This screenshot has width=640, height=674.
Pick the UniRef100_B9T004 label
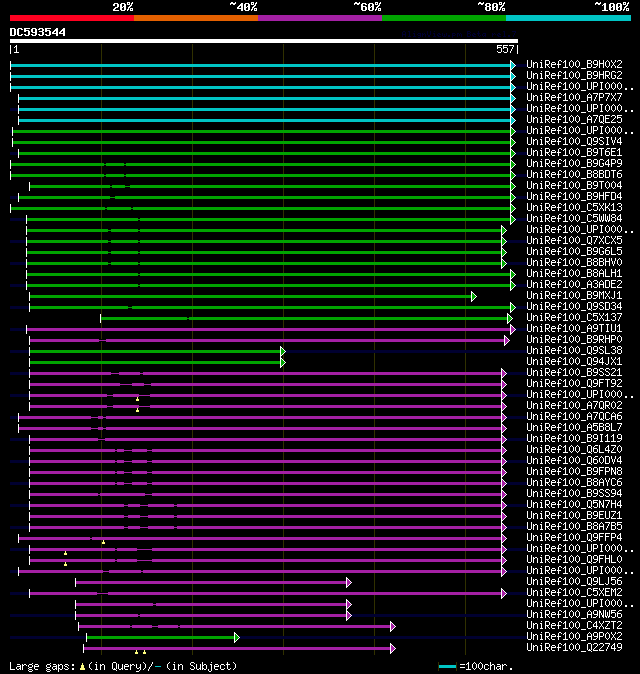(574, 186)
